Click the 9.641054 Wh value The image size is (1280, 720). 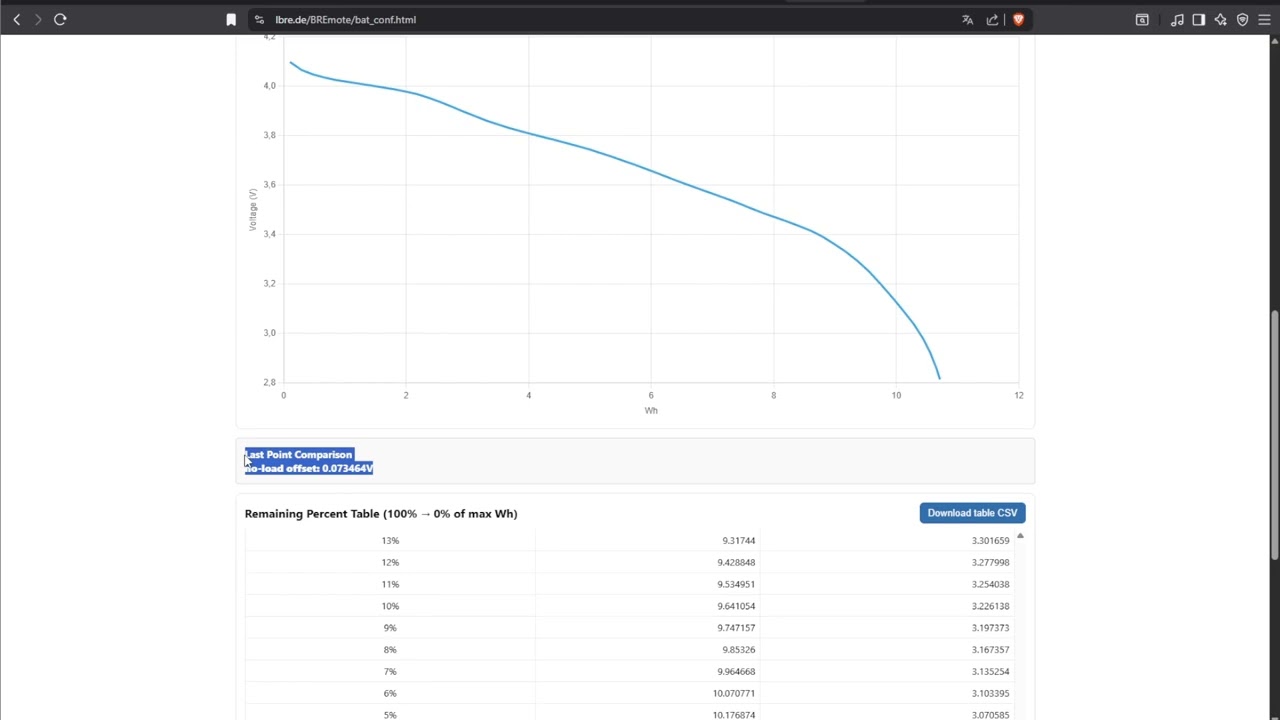coord(736,606)
